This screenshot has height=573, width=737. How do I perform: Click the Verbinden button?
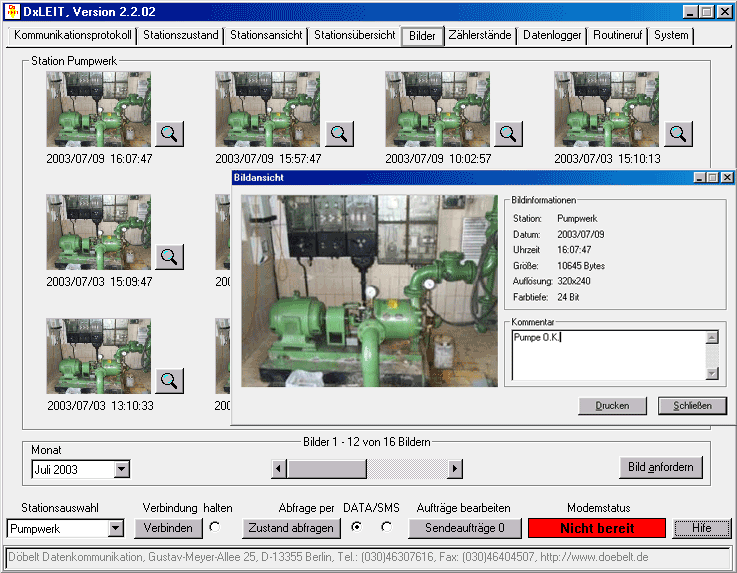click(x=168, y=528)
